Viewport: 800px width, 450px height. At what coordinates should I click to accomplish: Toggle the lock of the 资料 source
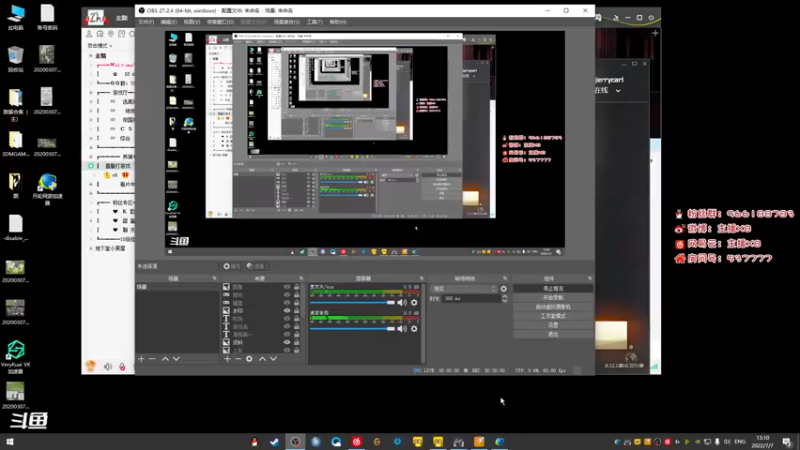[296, 342]
